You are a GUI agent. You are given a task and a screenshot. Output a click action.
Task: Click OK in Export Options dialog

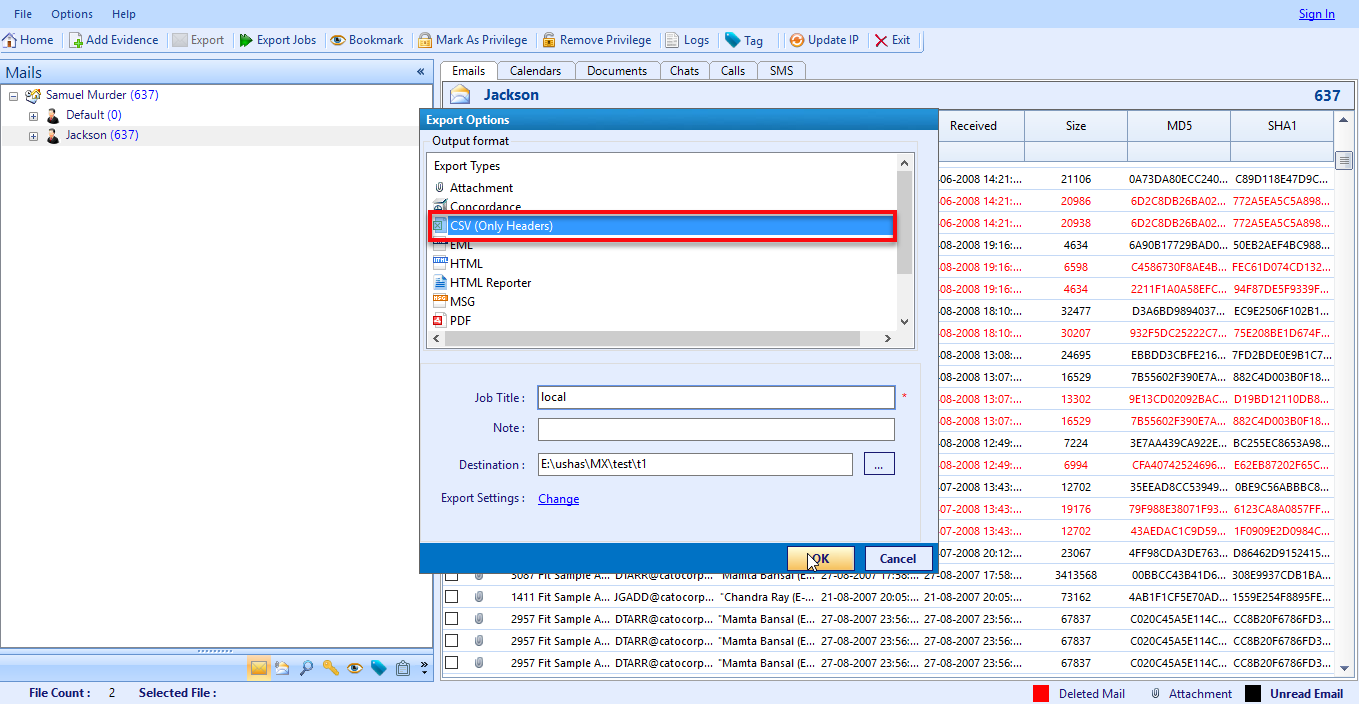click(821, 559)
